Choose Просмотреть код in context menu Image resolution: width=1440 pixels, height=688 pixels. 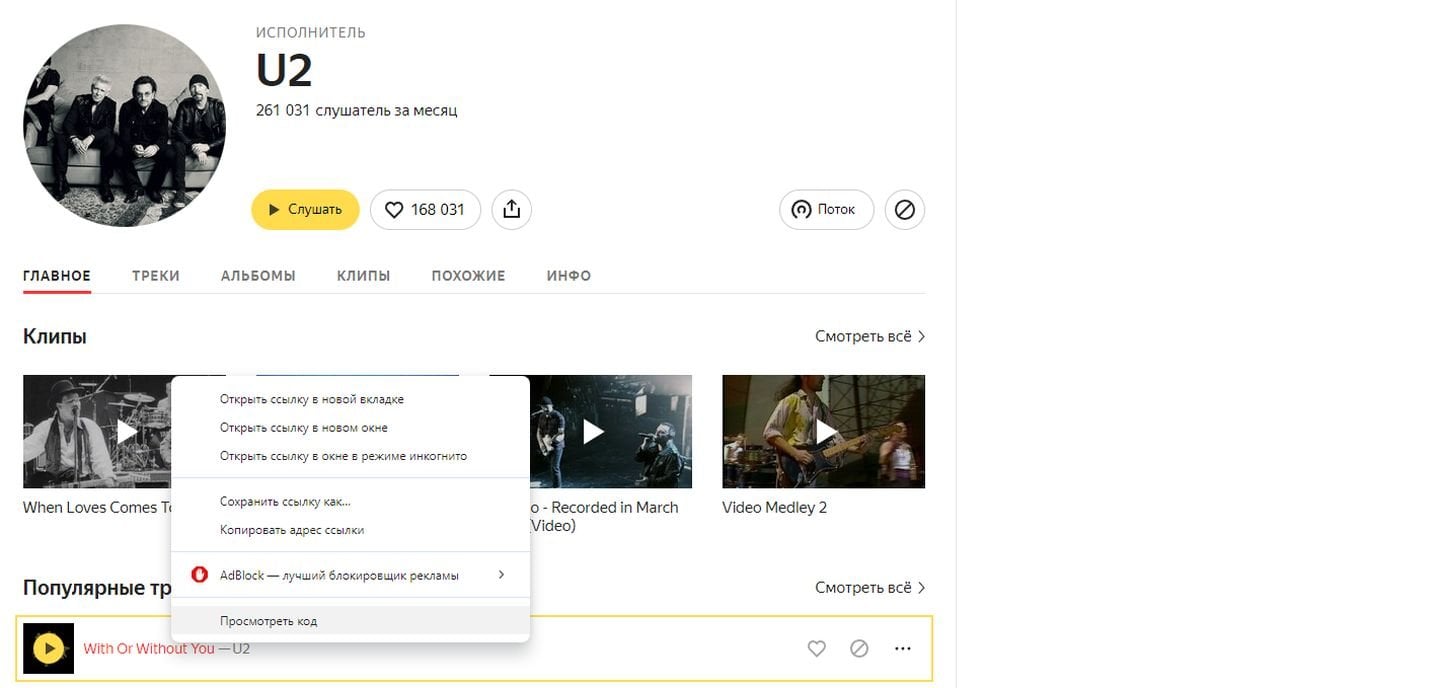click(350, 621)
